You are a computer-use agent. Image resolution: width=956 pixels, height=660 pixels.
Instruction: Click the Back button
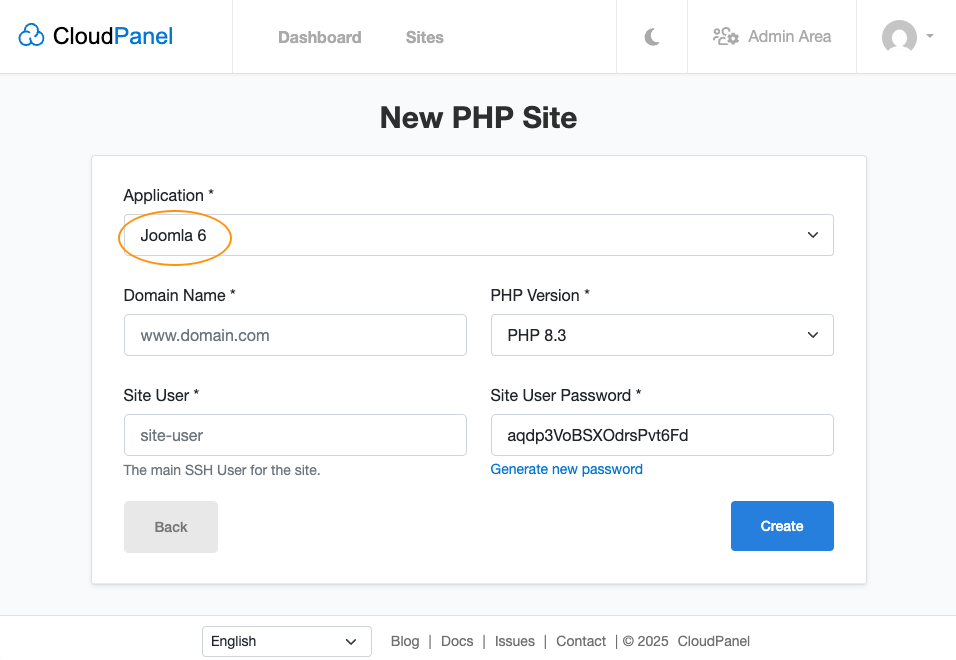tap(170, 526)
